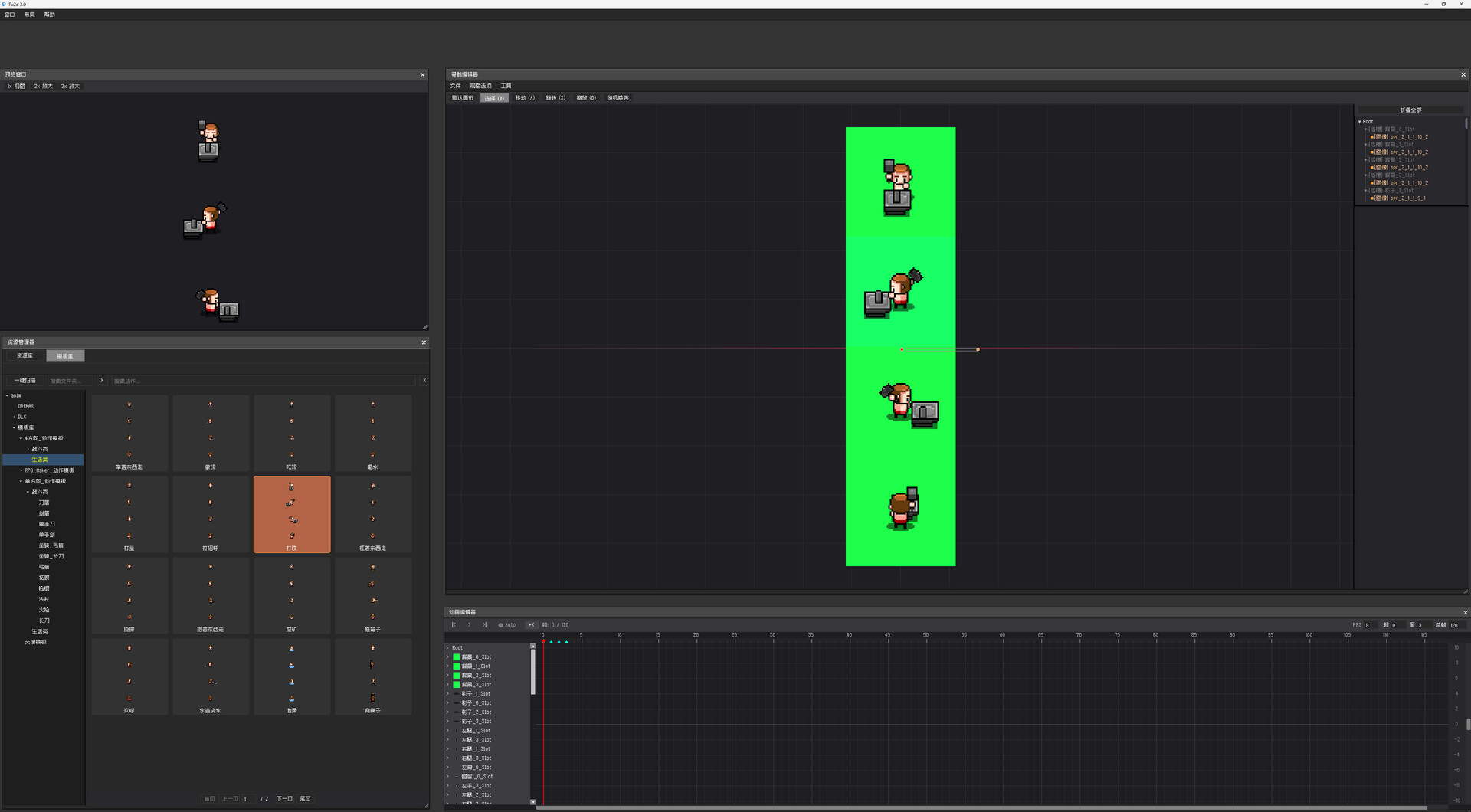Play the animation in timeline toolbar
The height and width of the screenshot is (812, 1471).
click(x=469, y=625)
